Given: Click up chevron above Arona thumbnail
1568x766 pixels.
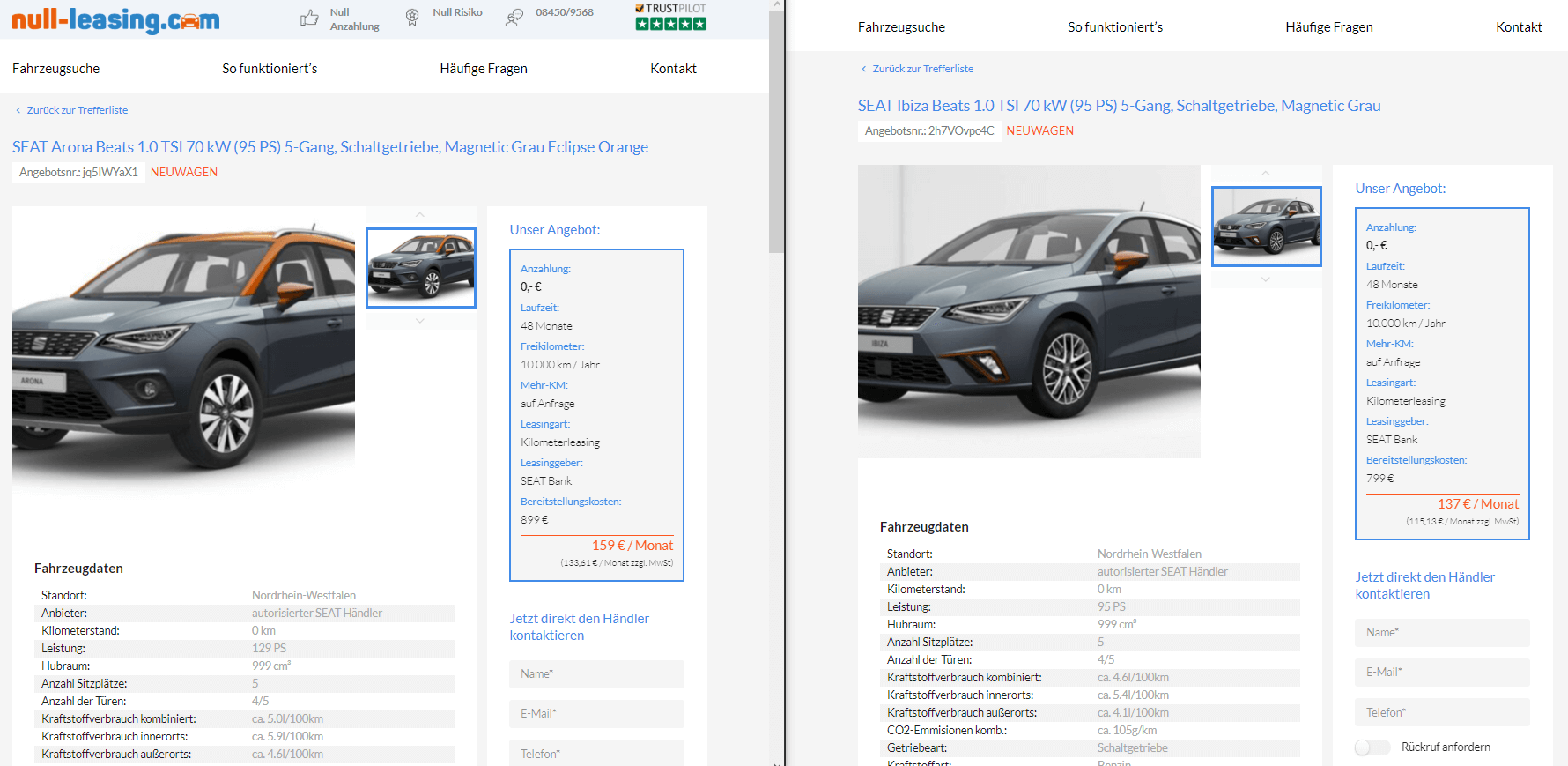Looking at the screenshot, I should pyautogui.click(x=420, y=215).
